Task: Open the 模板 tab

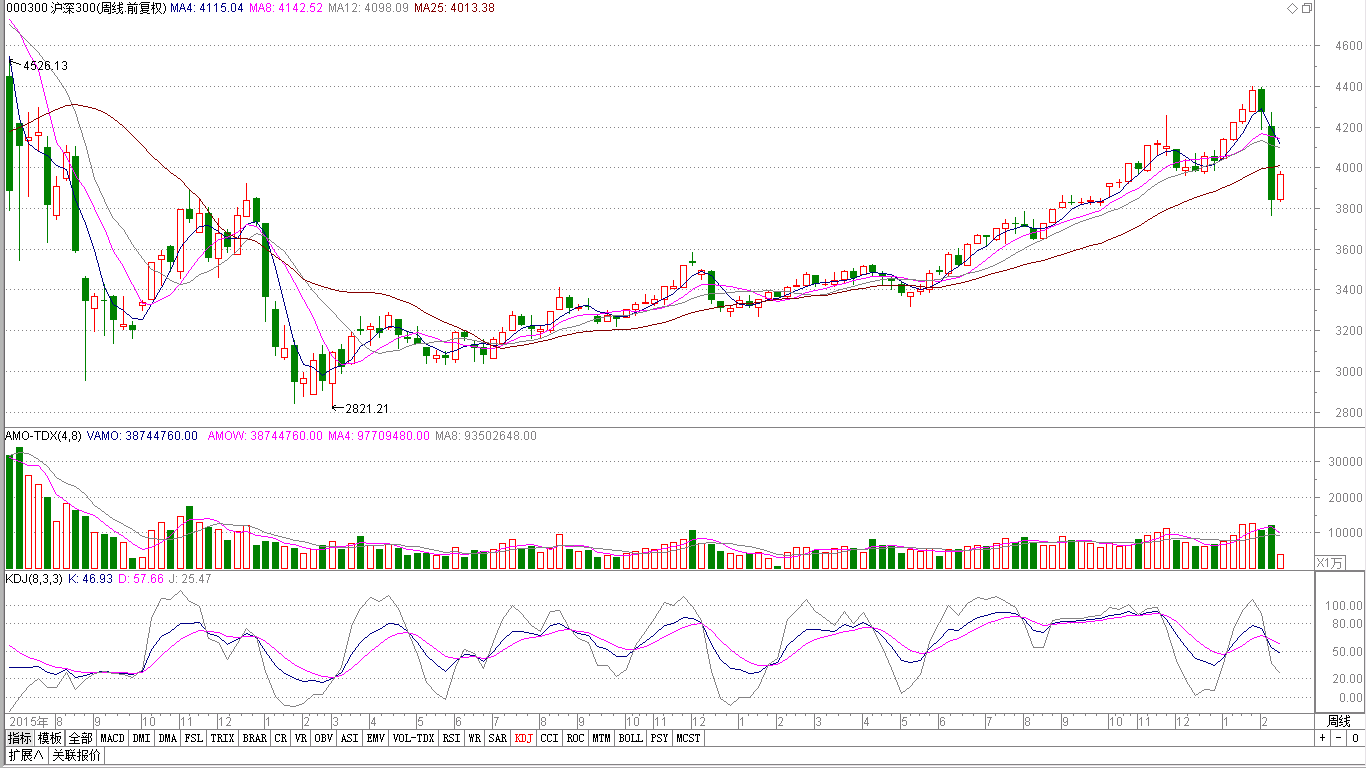Action: click(51, 738)
